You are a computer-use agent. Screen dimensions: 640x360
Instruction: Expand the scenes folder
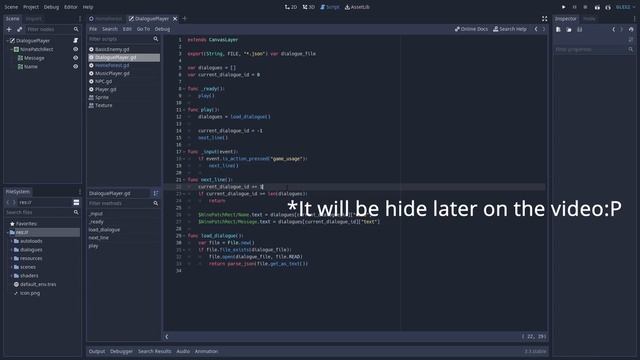tap(11, 267)
